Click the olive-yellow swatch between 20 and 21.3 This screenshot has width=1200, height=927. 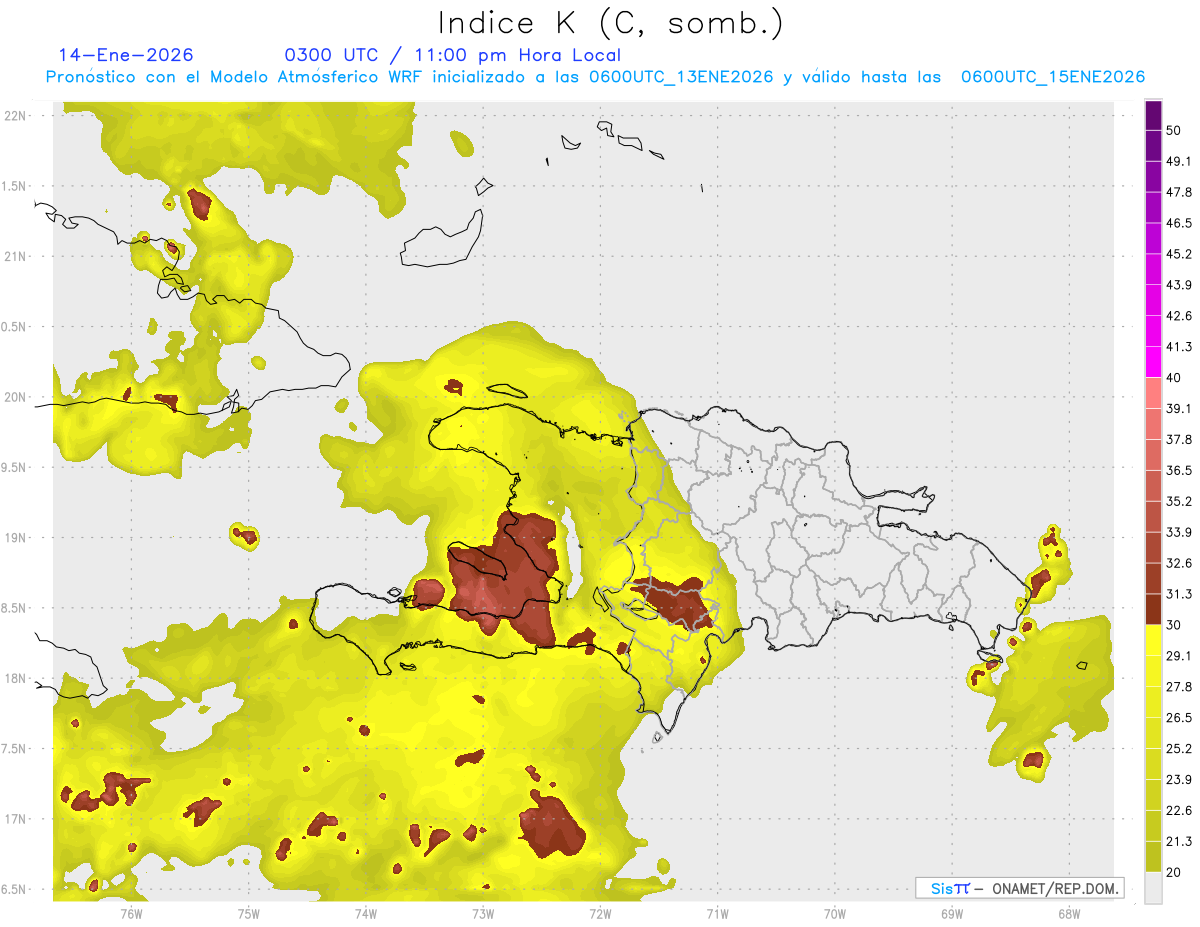point(1154,856)
